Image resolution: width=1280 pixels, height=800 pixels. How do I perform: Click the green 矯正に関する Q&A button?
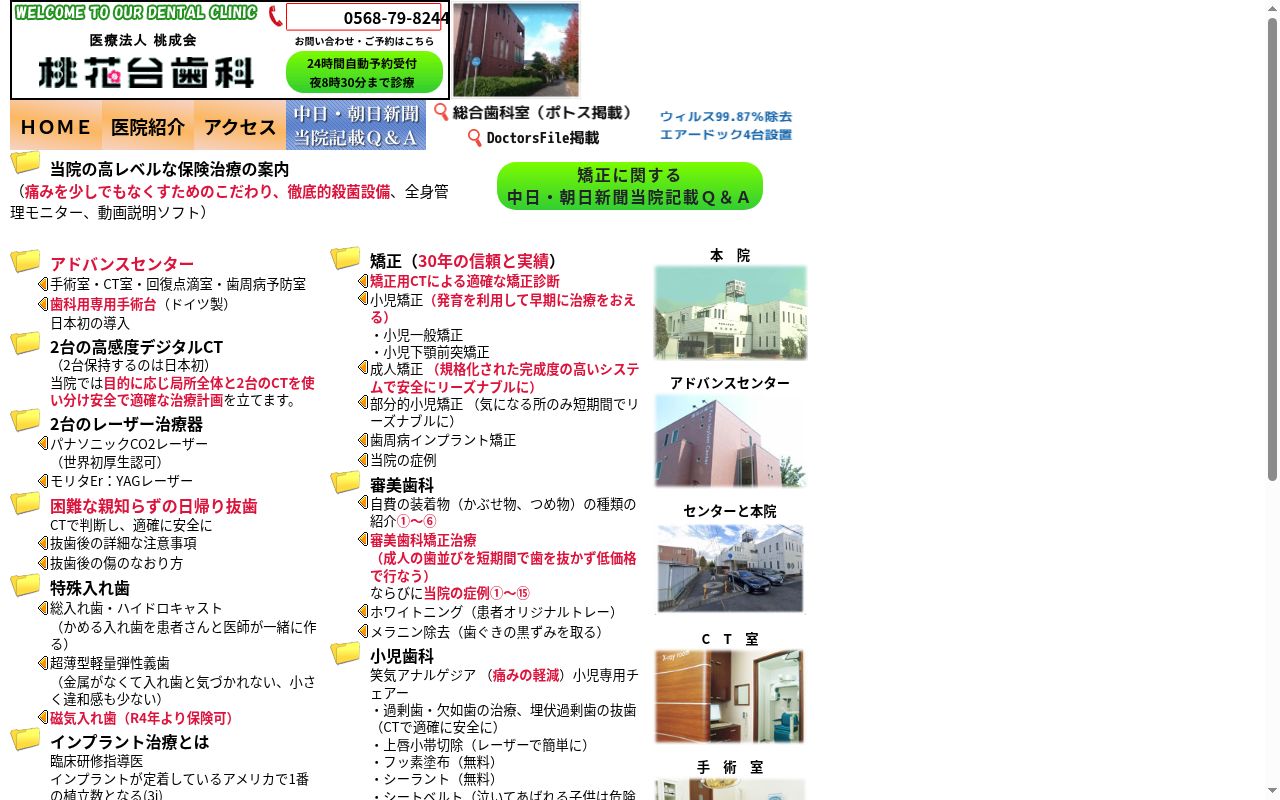click(x=630, y=186)
